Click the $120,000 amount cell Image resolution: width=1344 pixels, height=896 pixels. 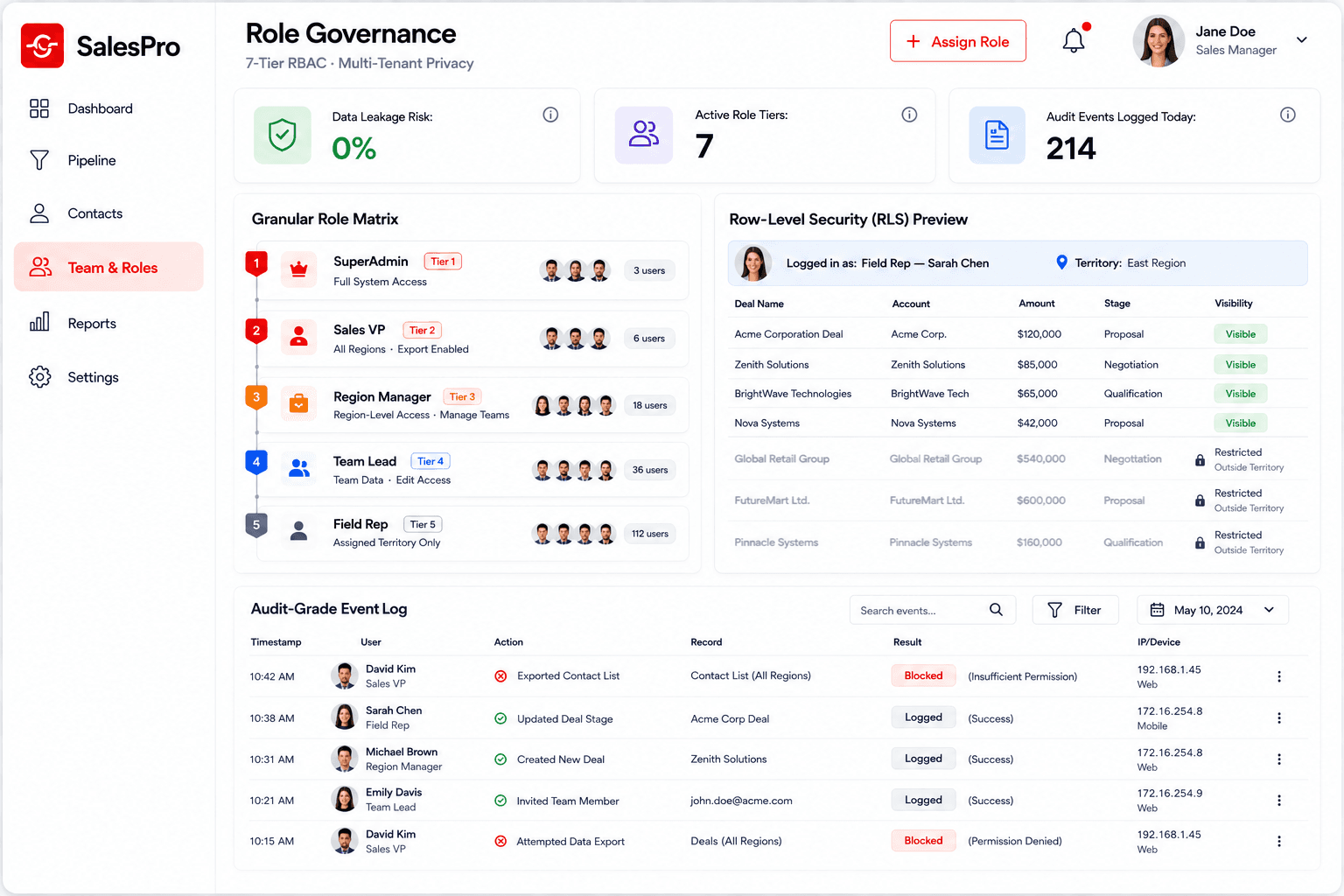click(x=1039, y=334)
